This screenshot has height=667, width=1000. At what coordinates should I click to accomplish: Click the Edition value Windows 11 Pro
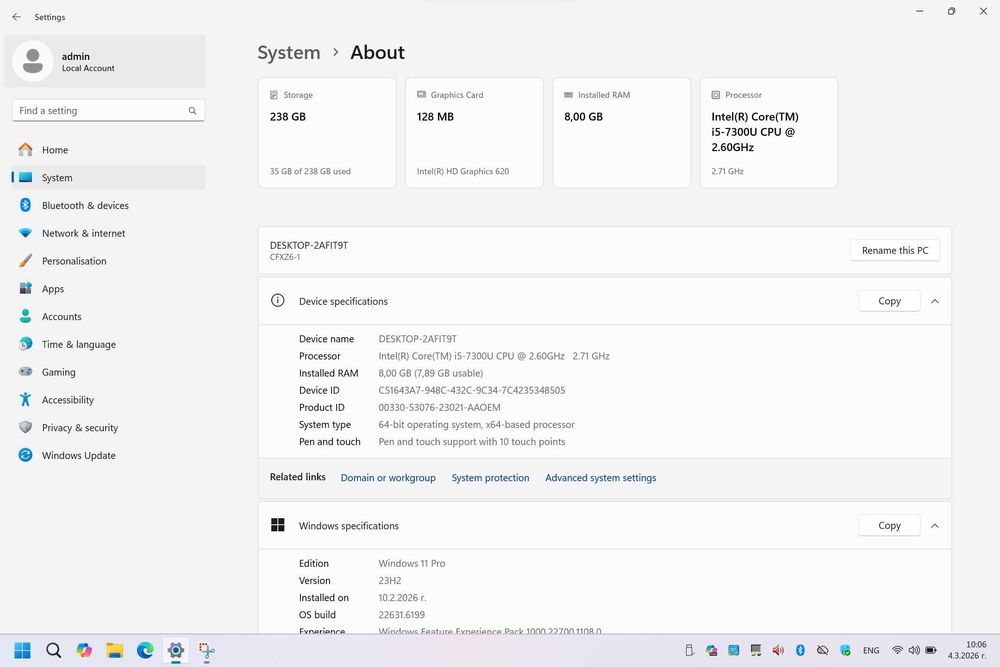point(411,564)
